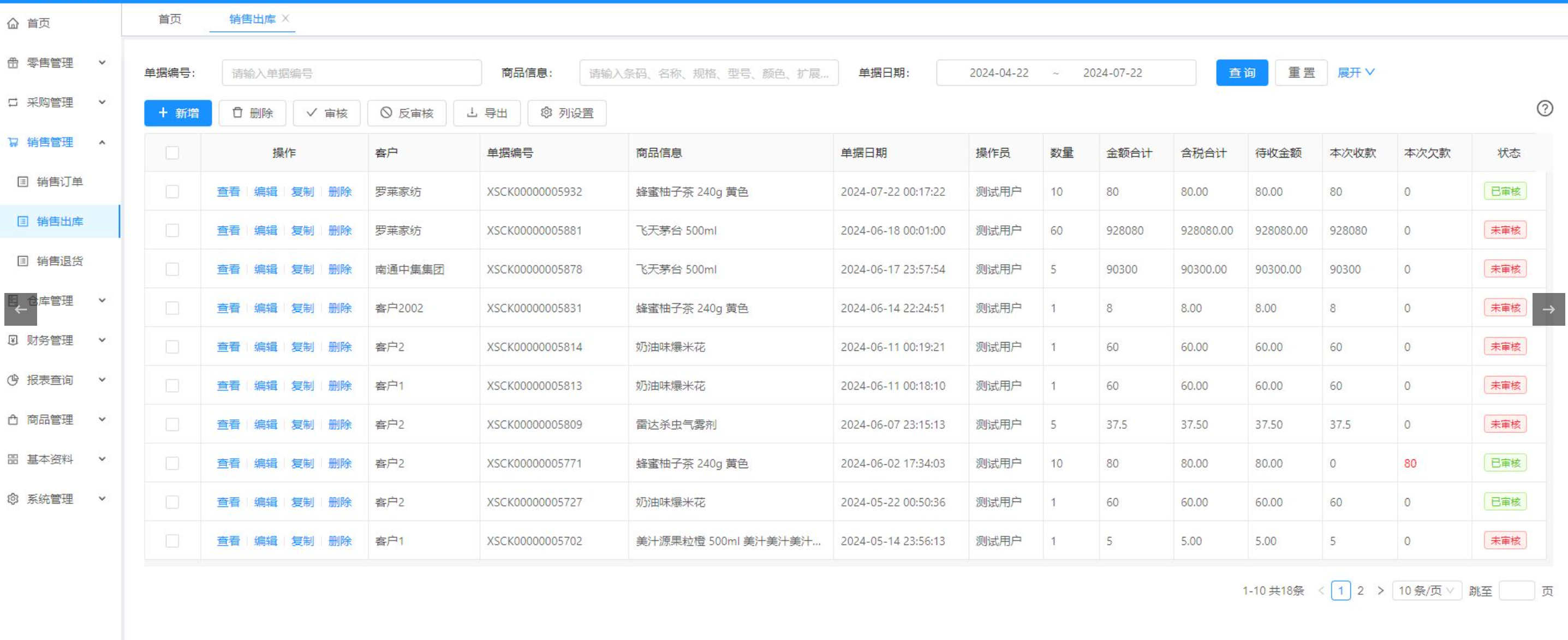The height and width of the screenshot is (640, 1568).
Task: Check the row XSCK00000005932 checkbox
Action: click(x=172, y=192)
